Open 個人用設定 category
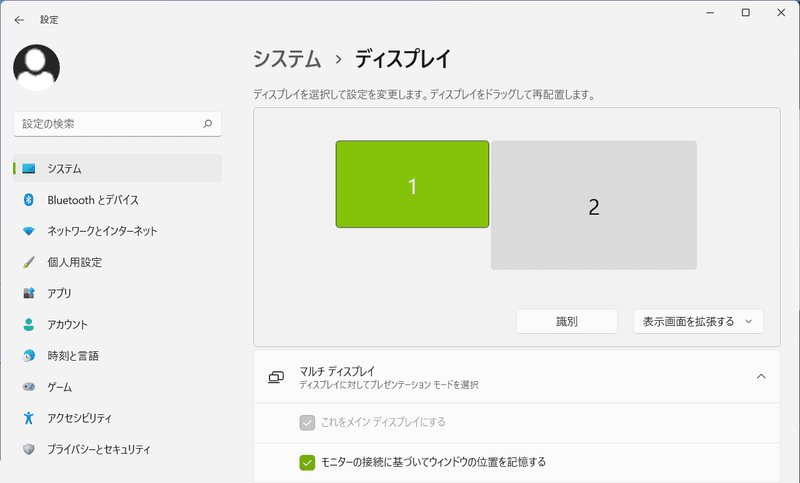 (117, 262)
